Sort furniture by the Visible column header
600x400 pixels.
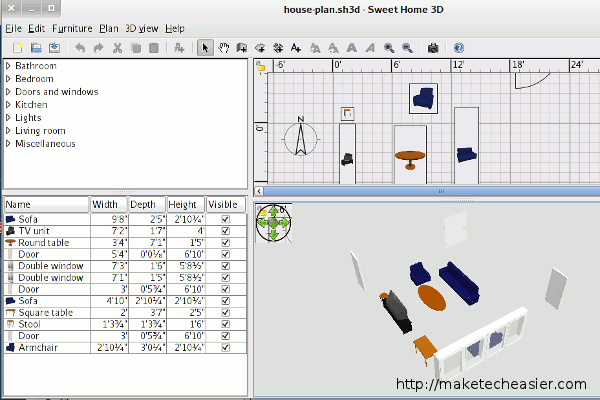226,204
